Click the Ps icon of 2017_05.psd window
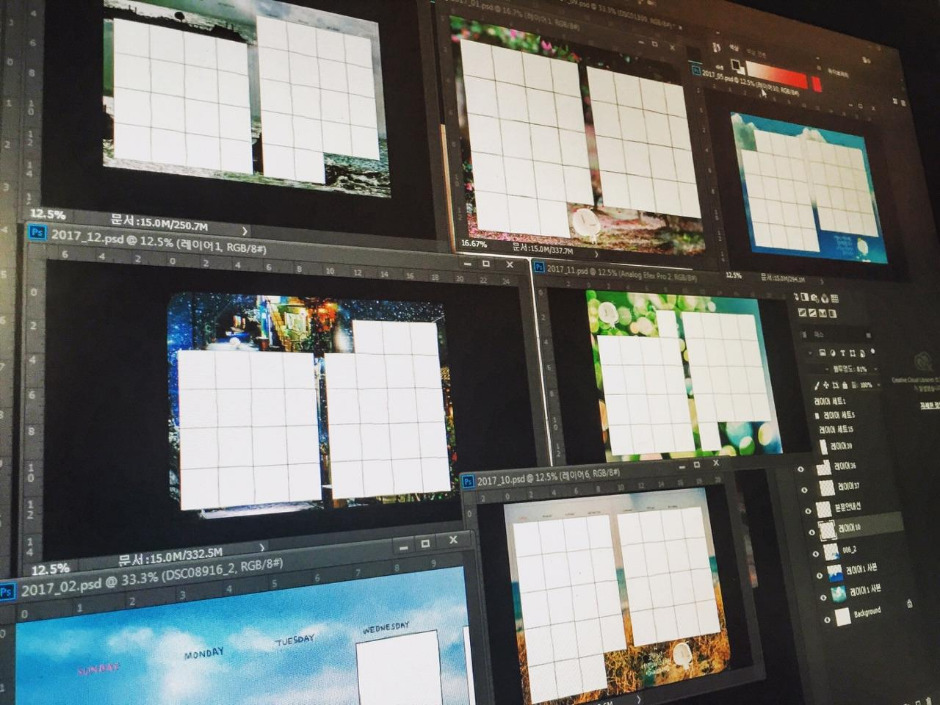 696,70
